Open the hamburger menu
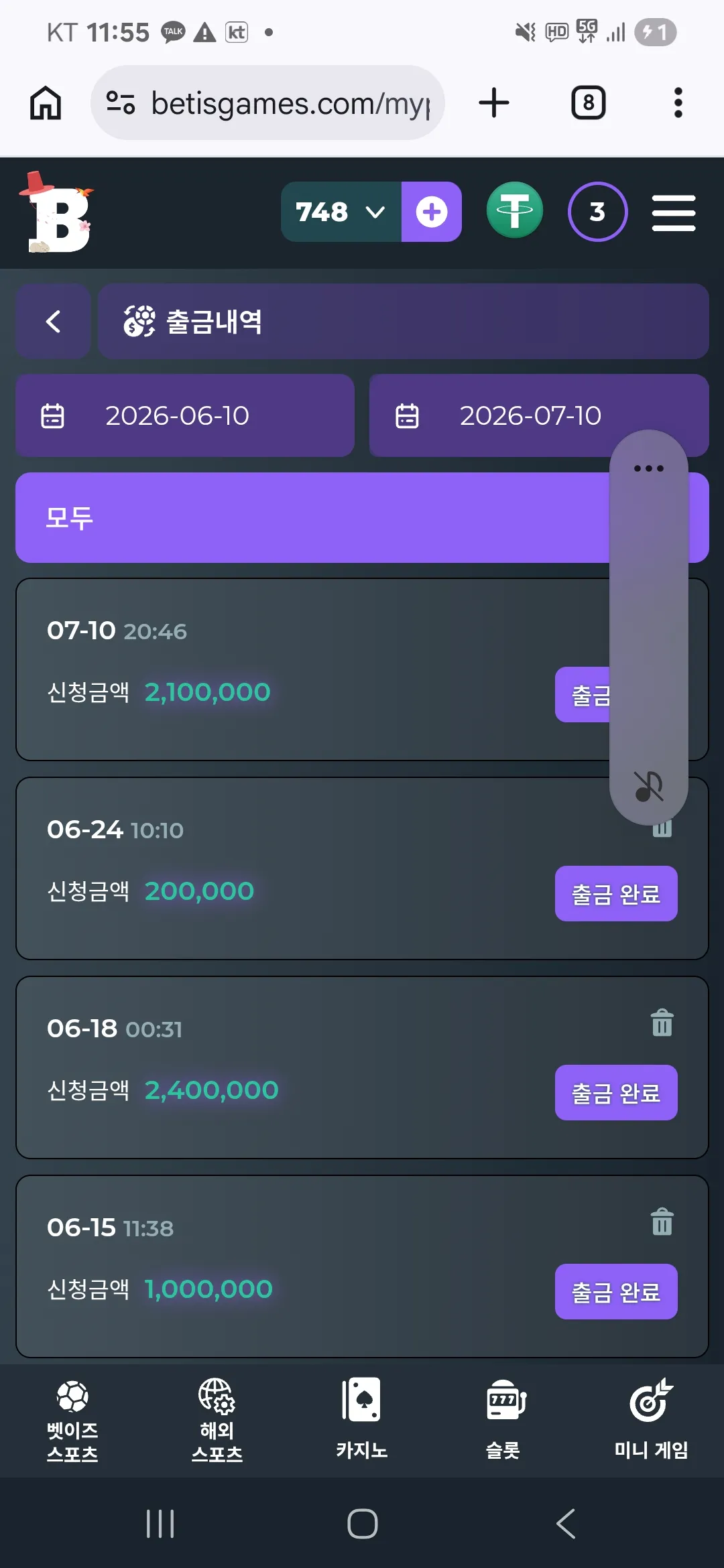724x1568 pixels. pyautogui.click(x=674, y=212)
